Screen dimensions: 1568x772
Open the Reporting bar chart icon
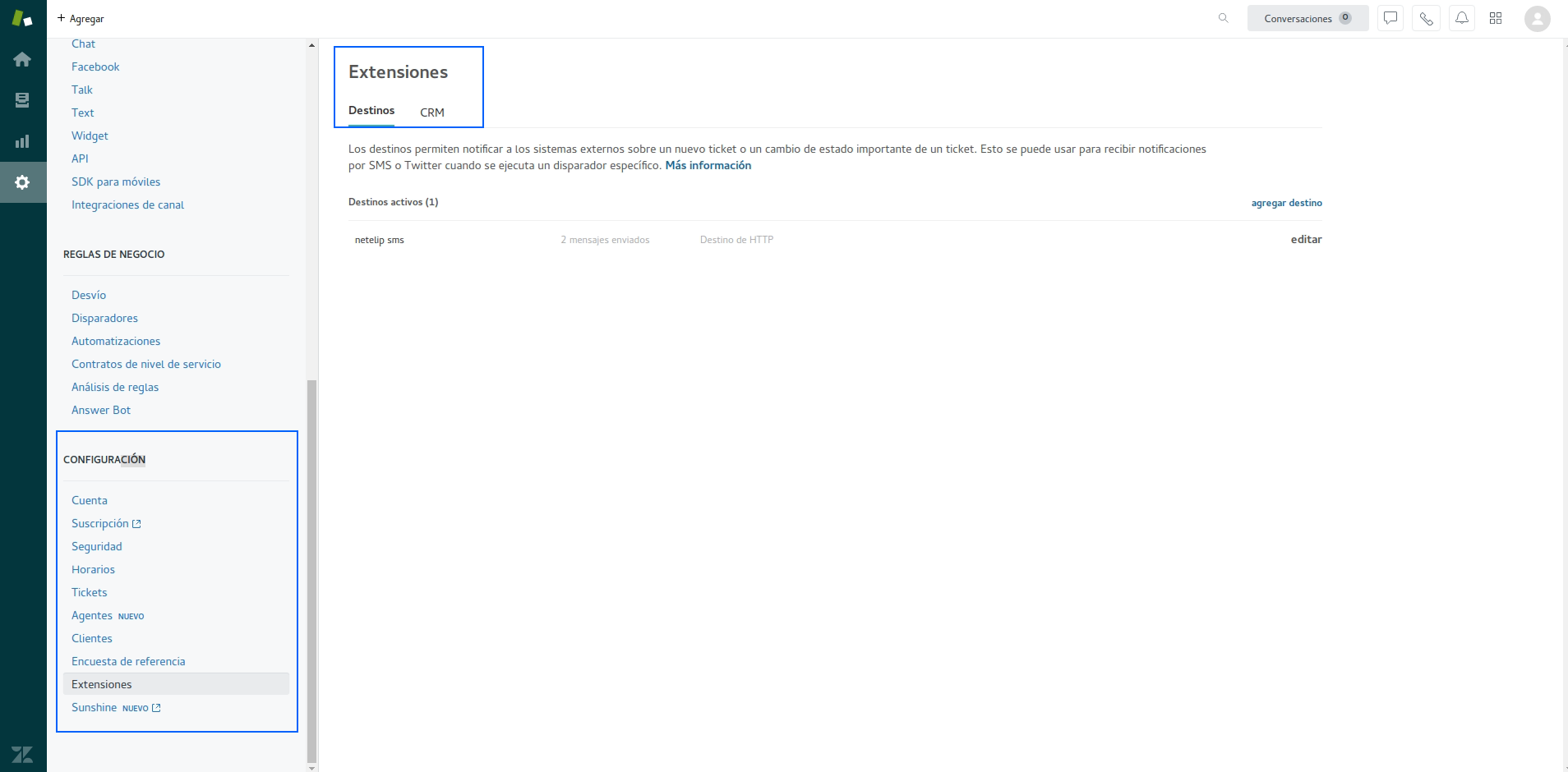tap(22, 141)
